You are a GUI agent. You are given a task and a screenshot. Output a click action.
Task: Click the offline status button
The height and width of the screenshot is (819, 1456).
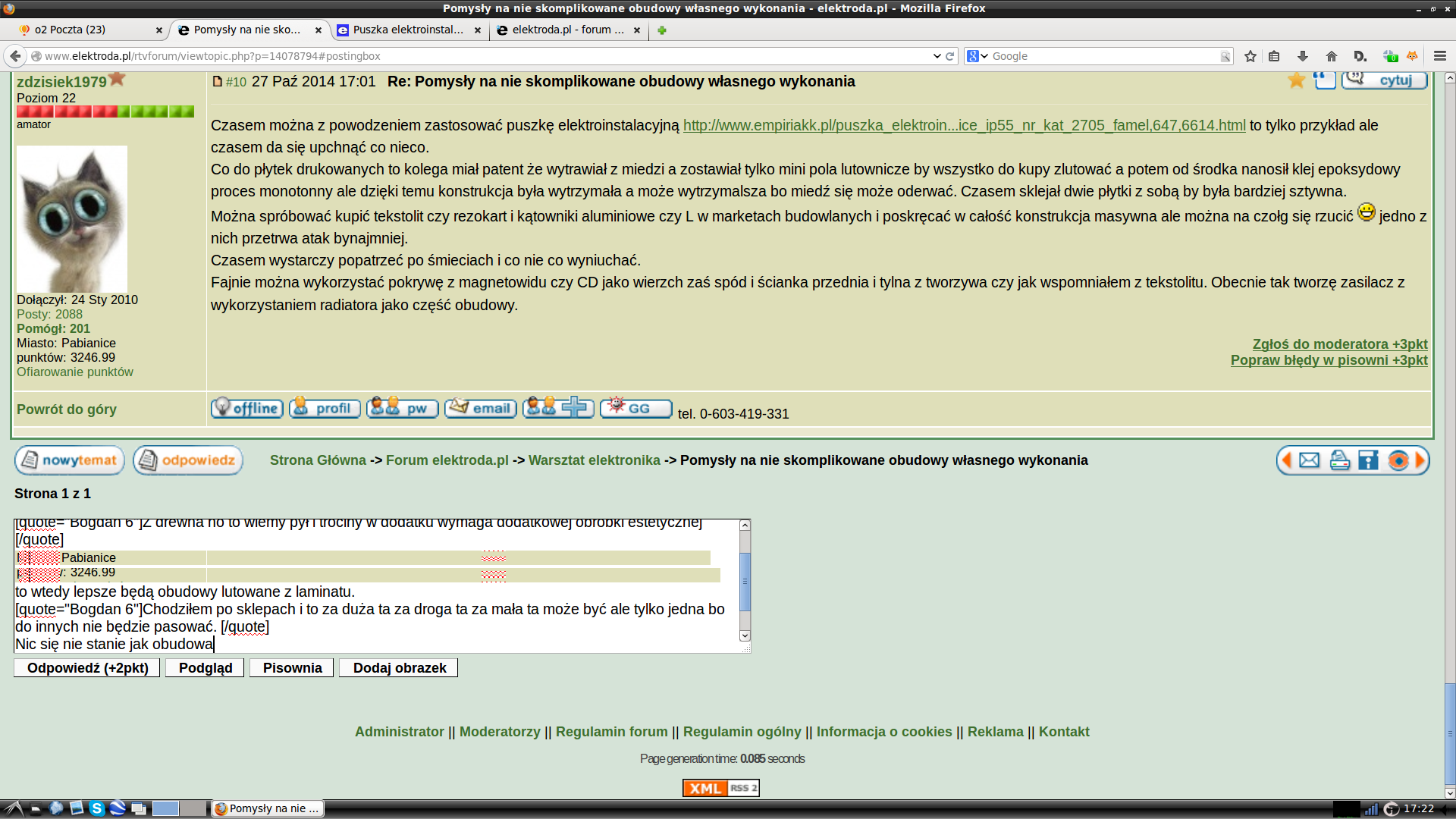[247, 408]
